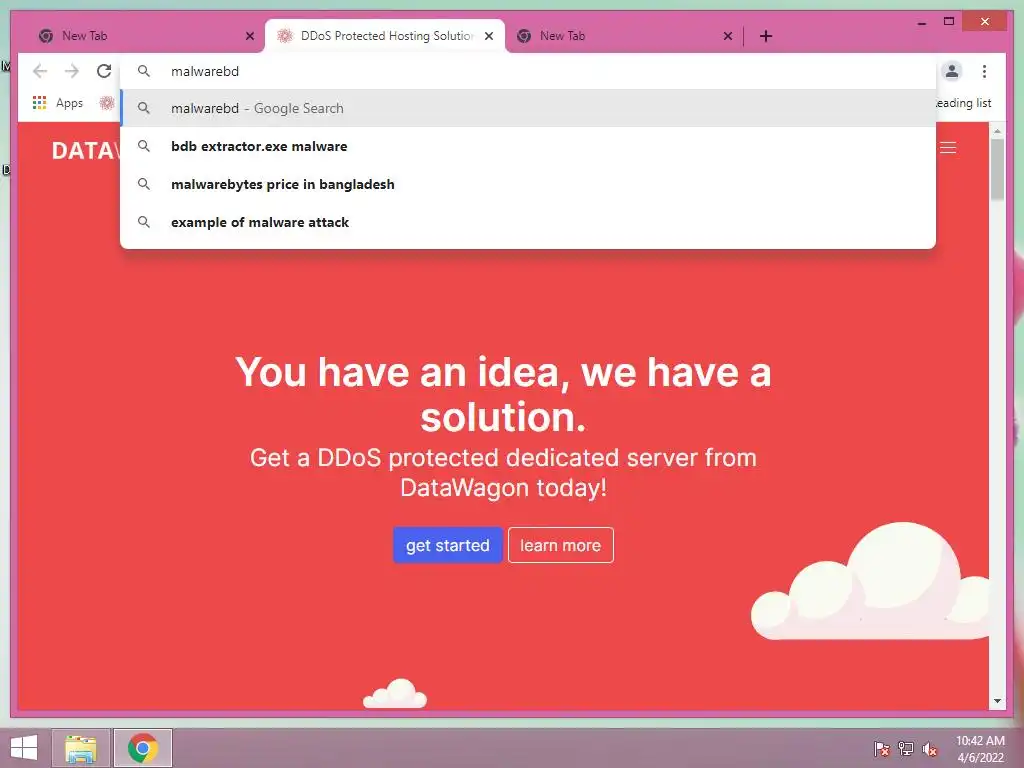Close the first New Tab
This screenshot has height=768, width=1024.
tap(249, 36)
